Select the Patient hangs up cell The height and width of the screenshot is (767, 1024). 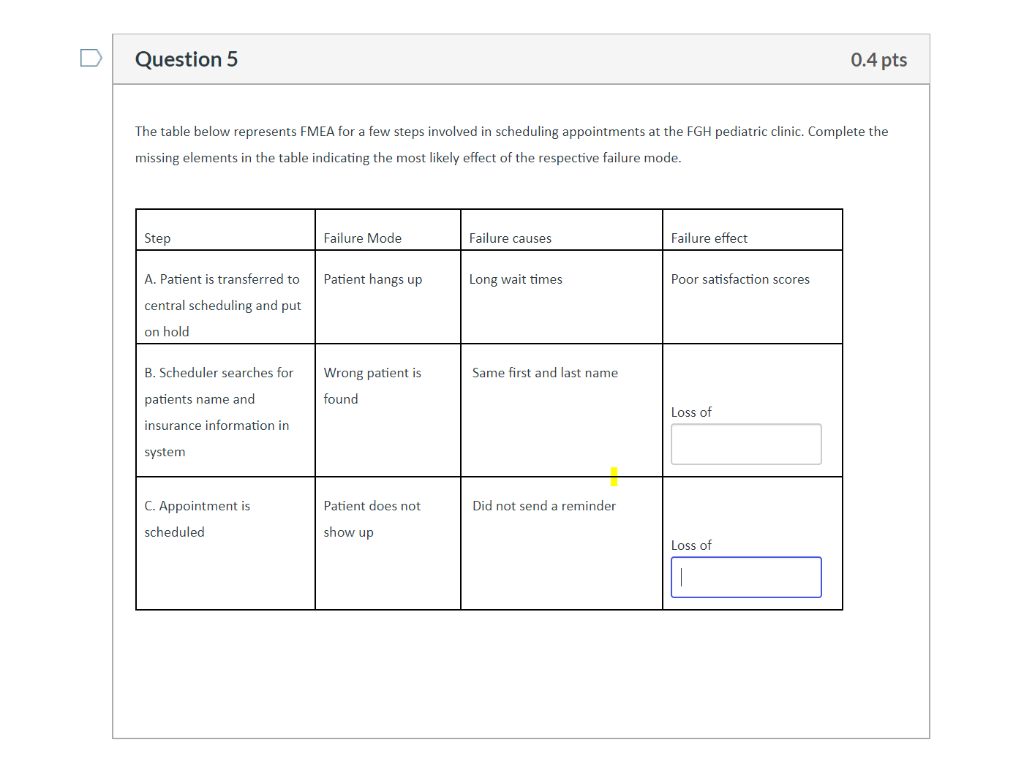(x=373, y=279)
